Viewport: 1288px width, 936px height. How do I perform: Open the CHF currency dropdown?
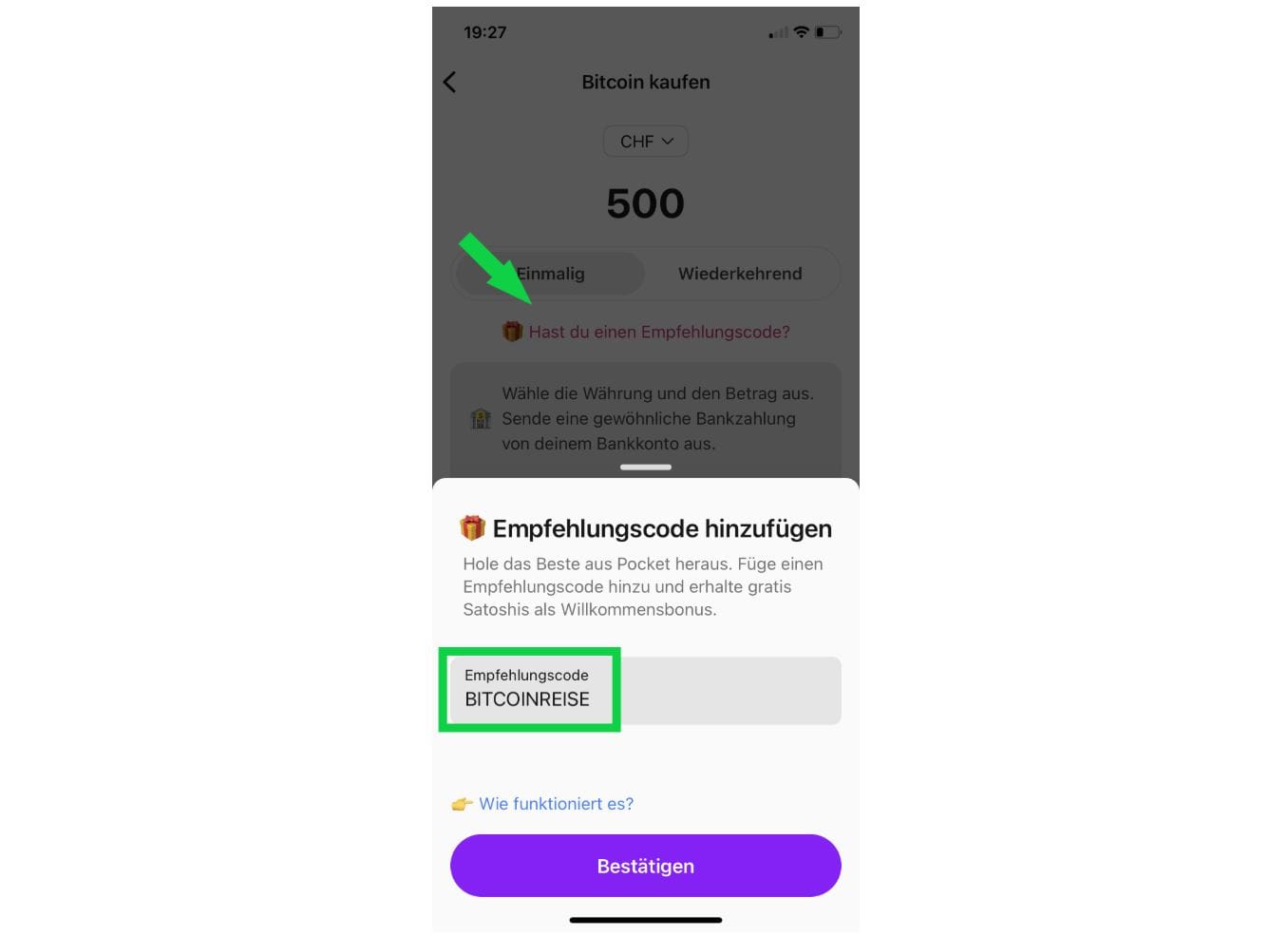pyautogui.click(x=646, y=142)
